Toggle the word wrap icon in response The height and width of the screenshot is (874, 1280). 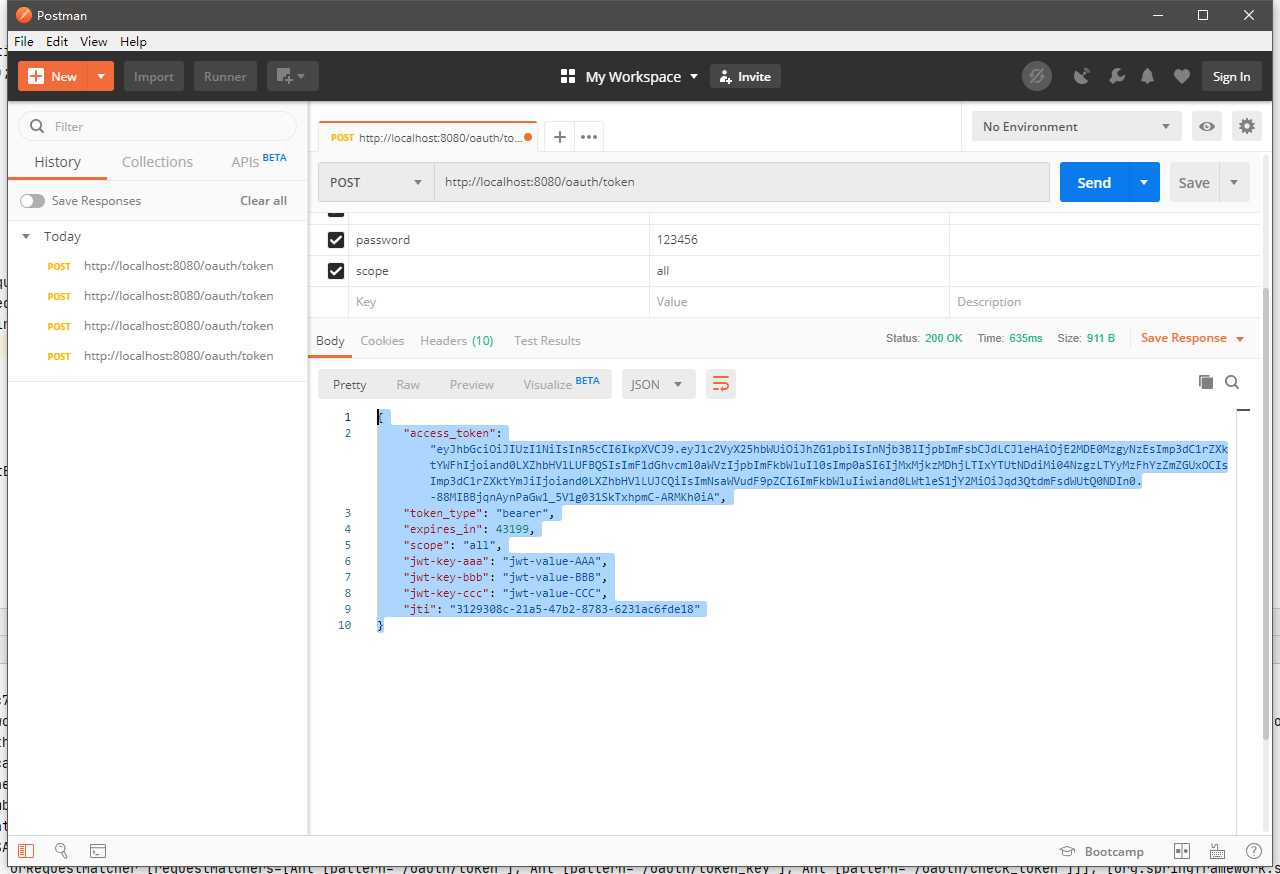coord(720,383)
